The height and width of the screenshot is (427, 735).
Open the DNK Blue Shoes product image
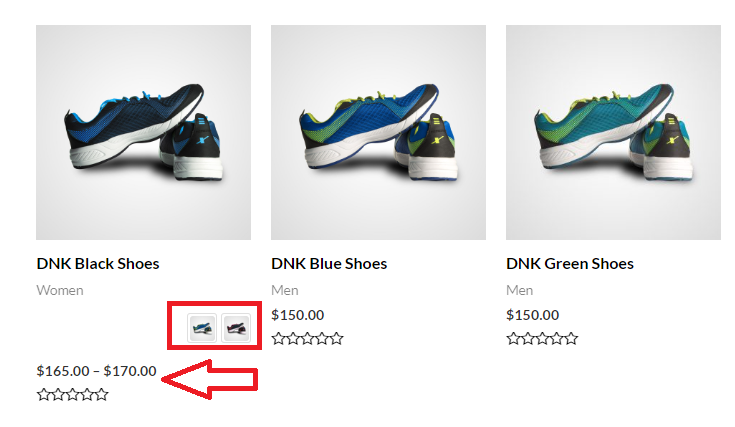tap(378, 133)
